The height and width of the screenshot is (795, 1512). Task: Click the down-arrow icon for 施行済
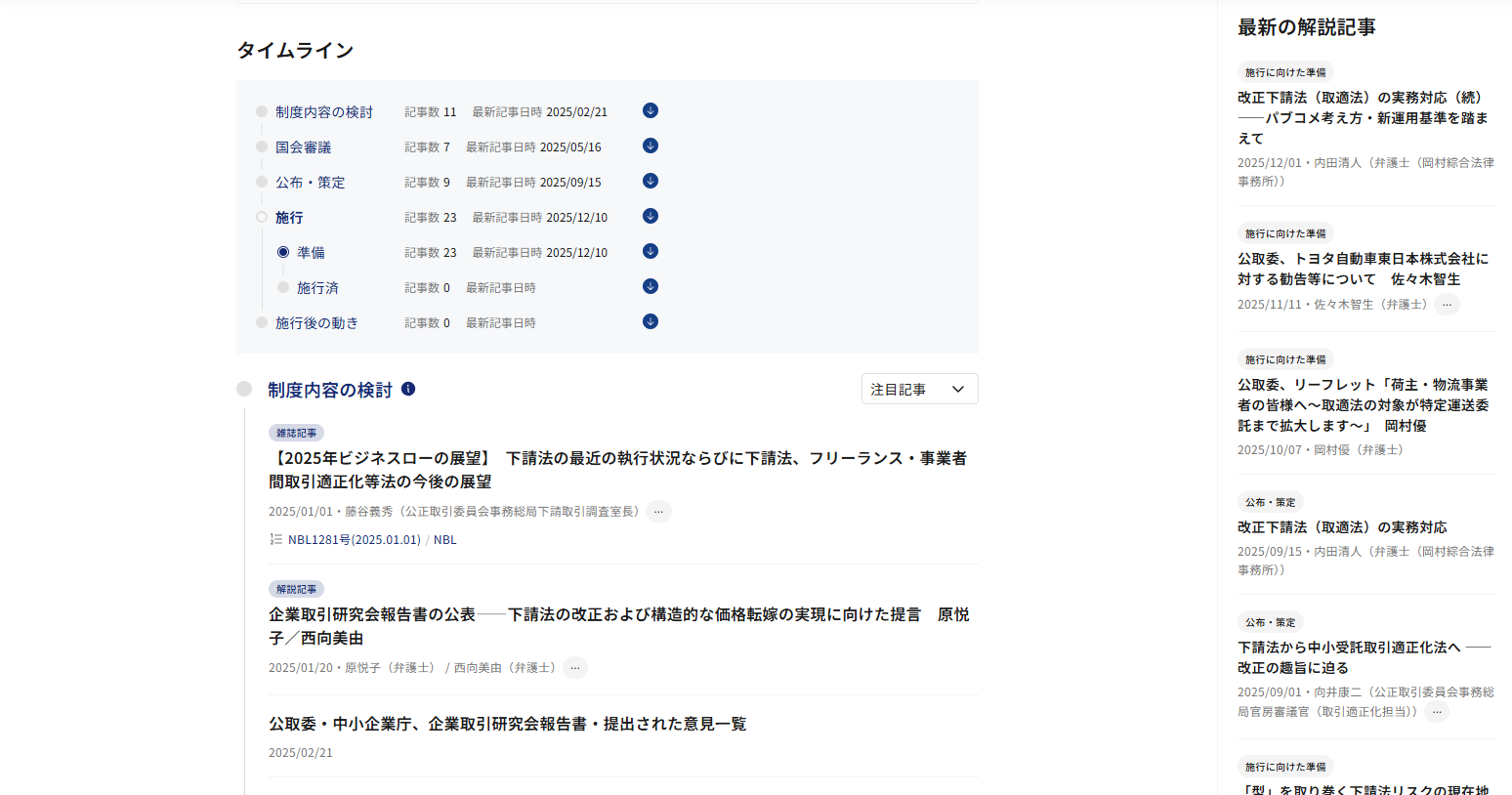click(651, 287)
